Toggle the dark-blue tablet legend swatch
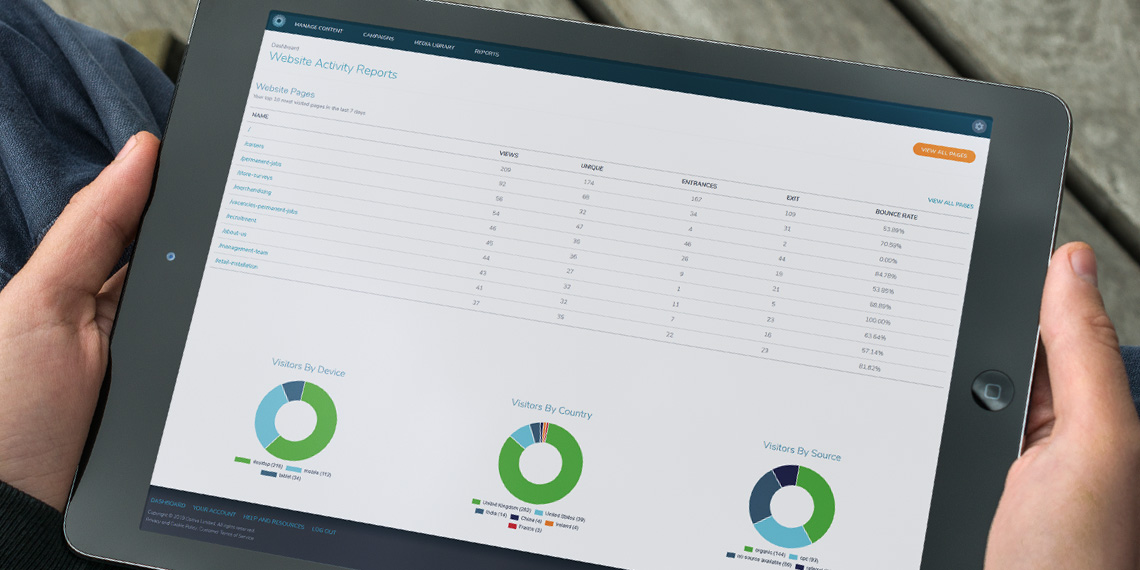 (268, 473)
